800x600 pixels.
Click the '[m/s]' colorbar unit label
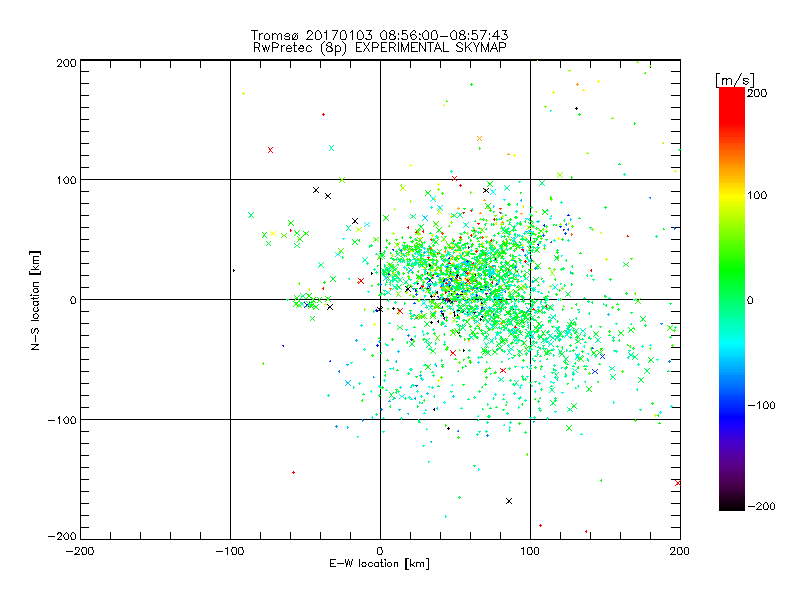click(x=734, y=80)
